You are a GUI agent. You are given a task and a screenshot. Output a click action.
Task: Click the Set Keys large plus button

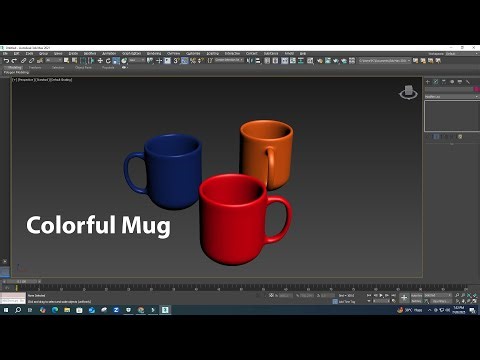coord(404,298)
